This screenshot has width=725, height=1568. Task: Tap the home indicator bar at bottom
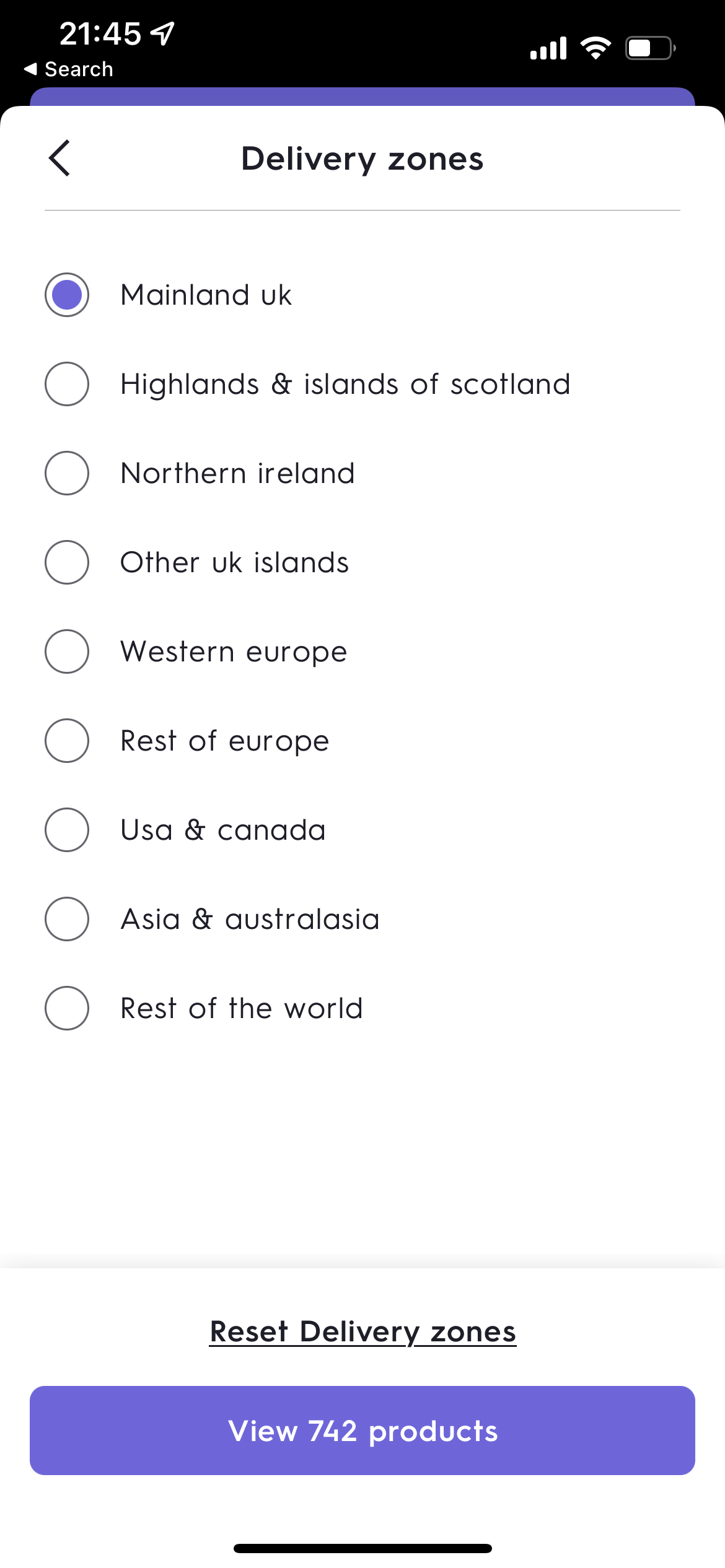click(362, 1548)
